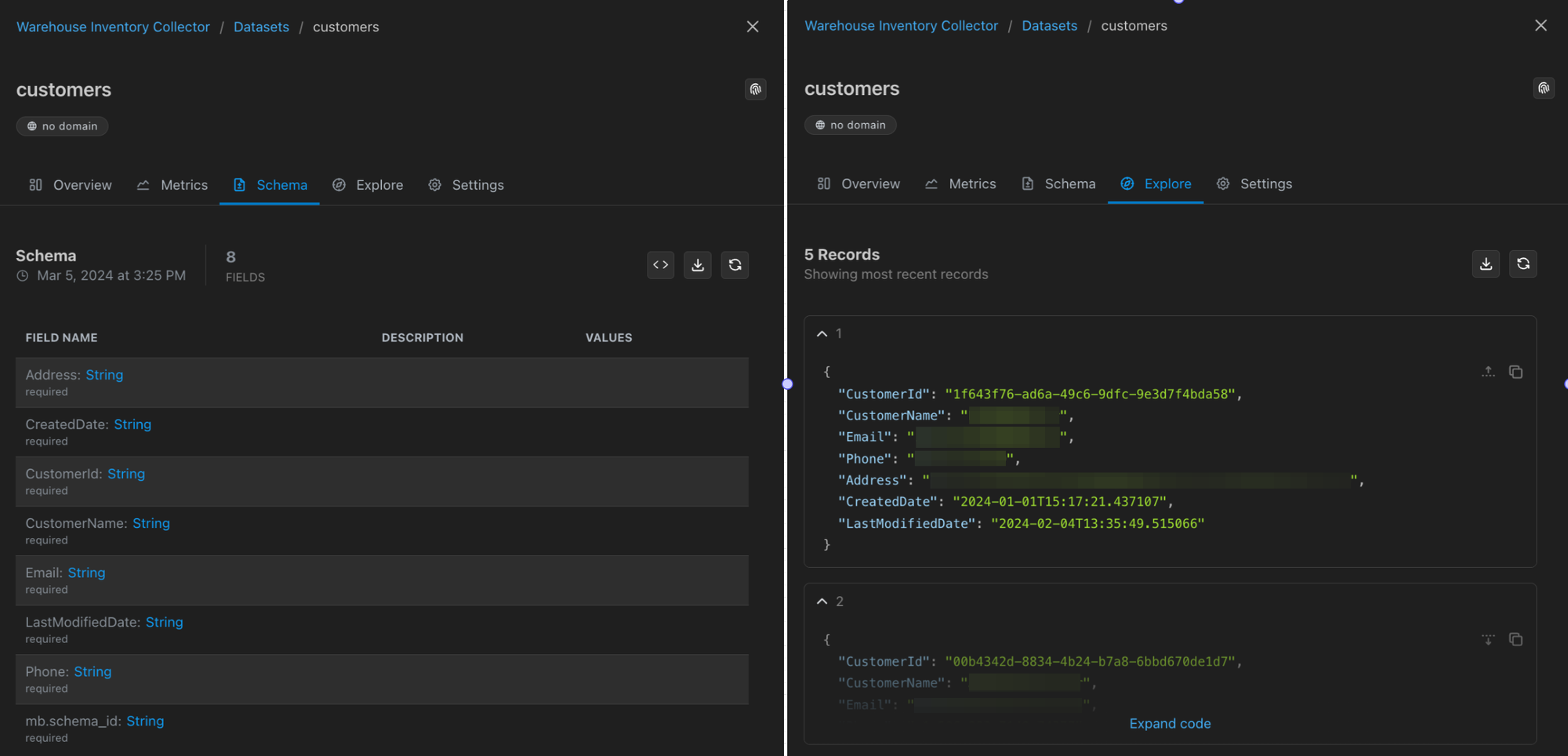Select the mb.schema_id field row
This screenshot has height=756, width=1568.
(382, 729)
